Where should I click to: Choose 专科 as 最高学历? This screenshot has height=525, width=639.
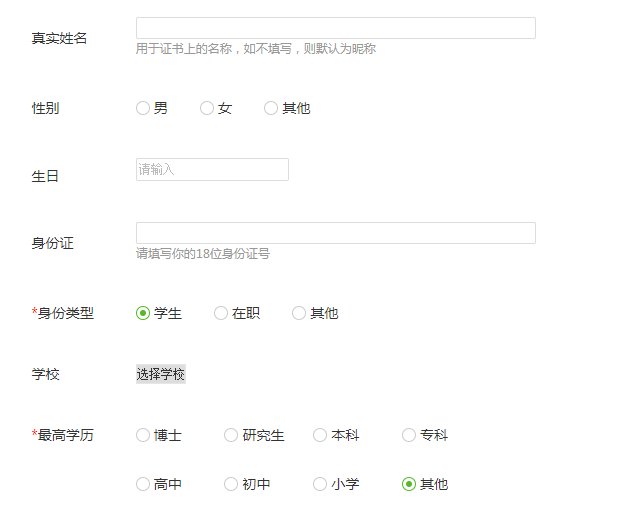click(409, 435)
